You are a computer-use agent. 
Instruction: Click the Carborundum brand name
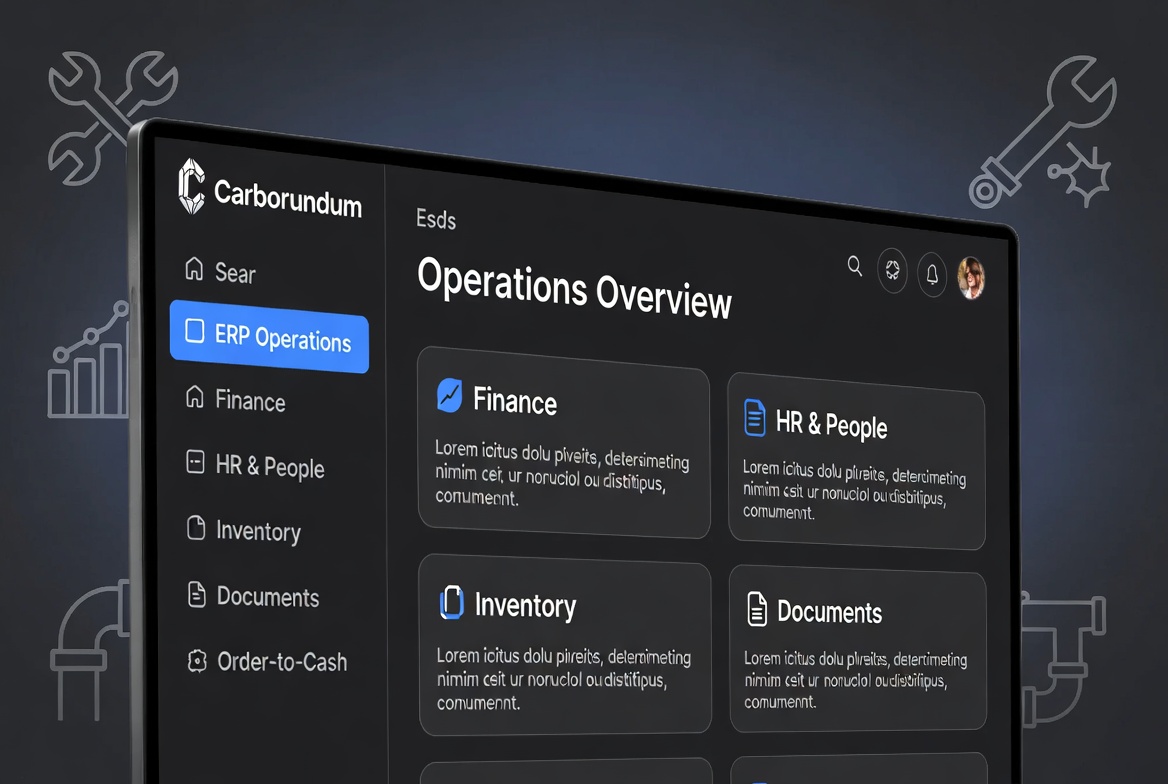288,198
